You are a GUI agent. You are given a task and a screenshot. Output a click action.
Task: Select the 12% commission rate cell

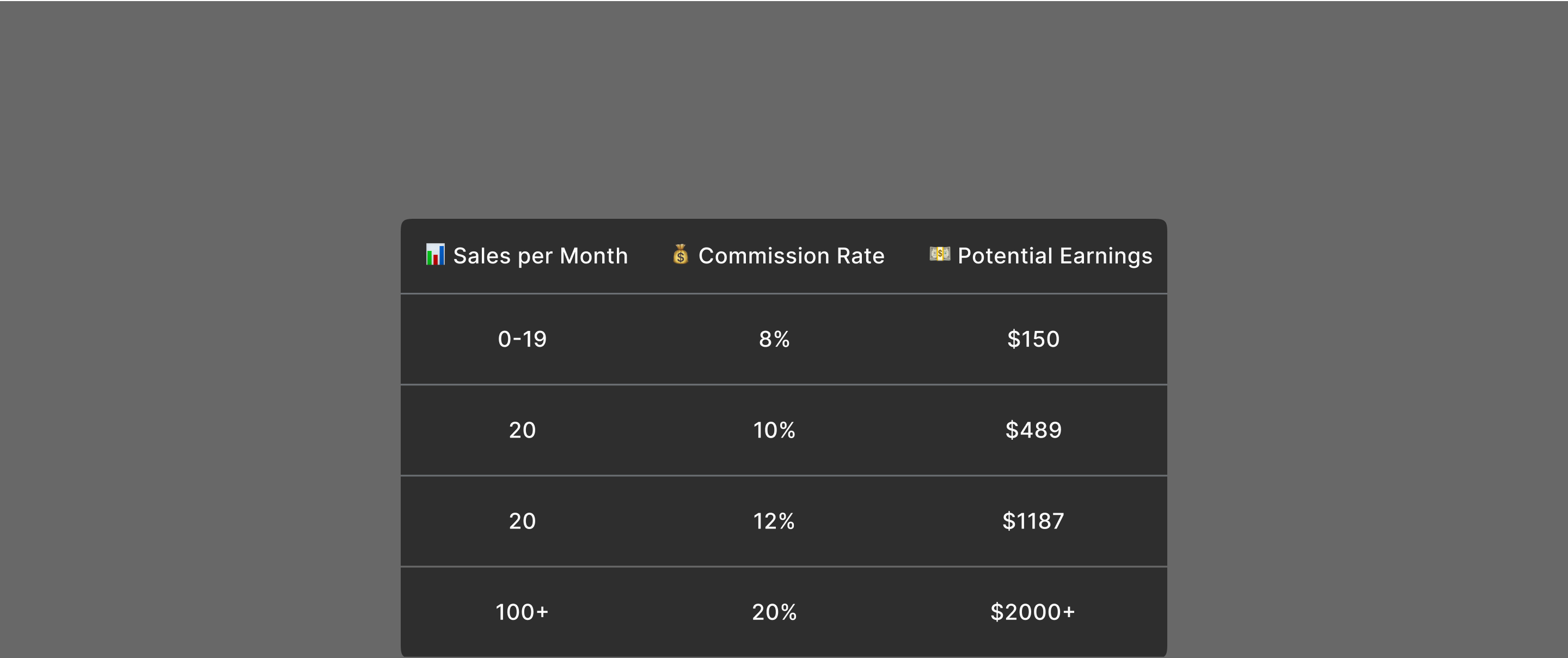click(774, 521)
